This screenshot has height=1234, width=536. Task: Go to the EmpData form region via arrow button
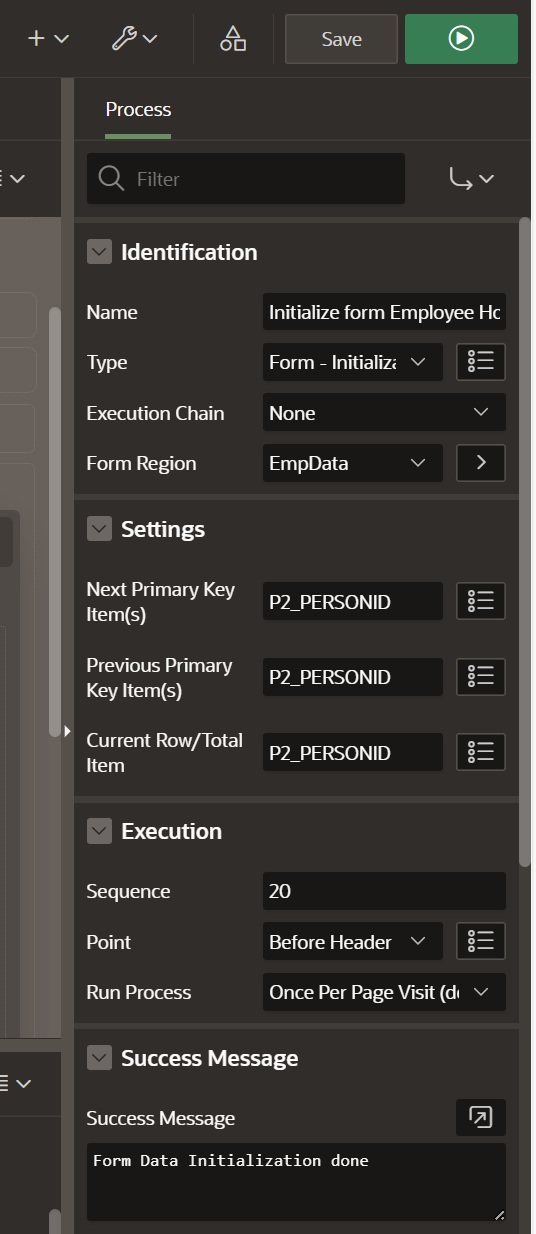(x=481, y=463)
